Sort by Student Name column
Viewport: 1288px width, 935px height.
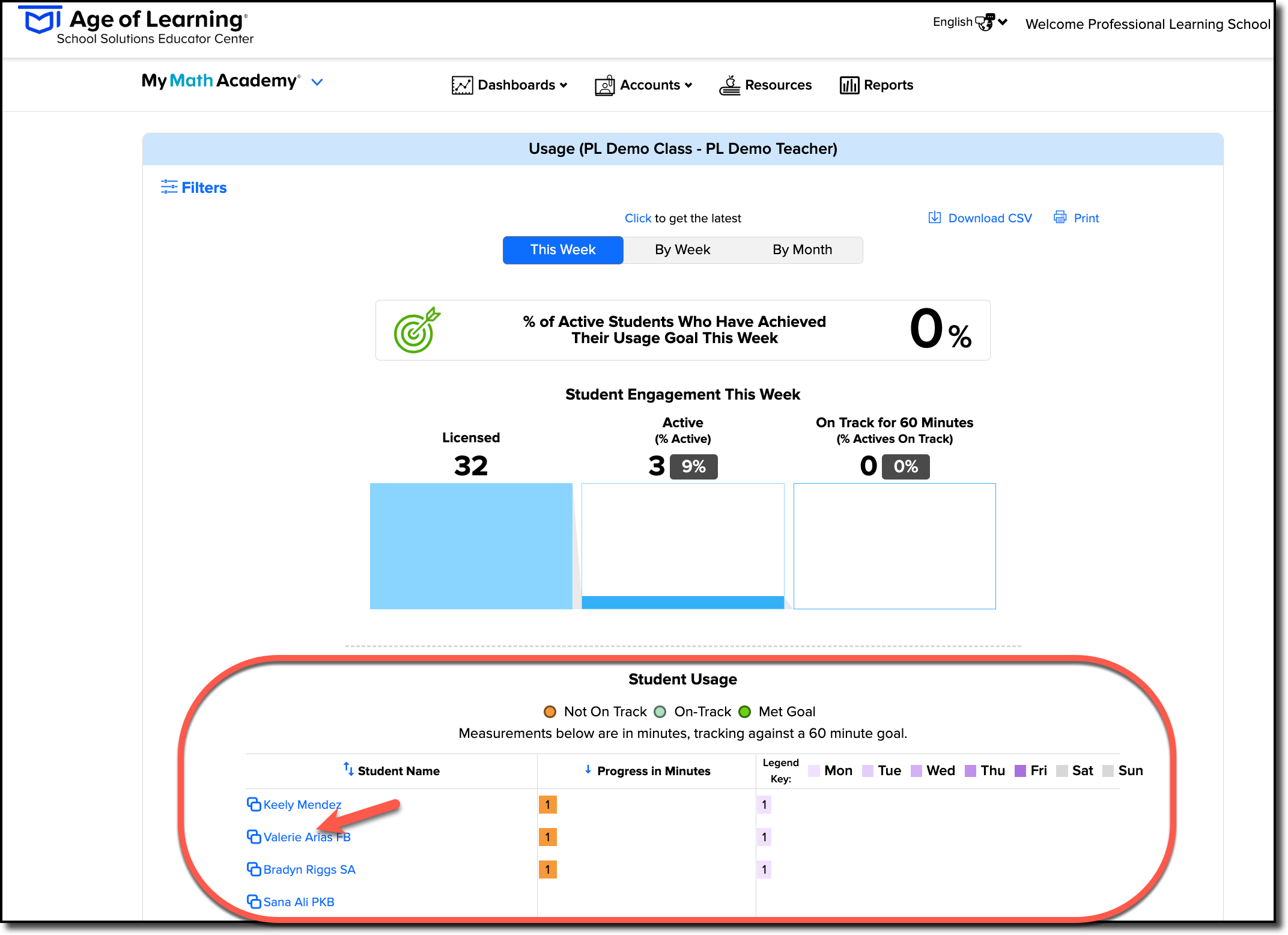tap(392, 770)
